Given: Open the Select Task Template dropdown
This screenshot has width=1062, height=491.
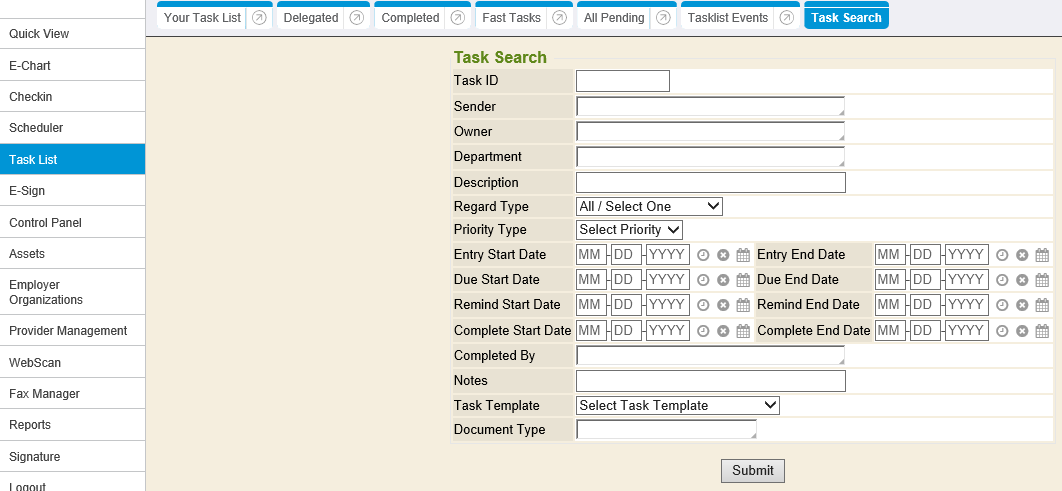Looking at the screenshot, I should click(x=677, y=405).
